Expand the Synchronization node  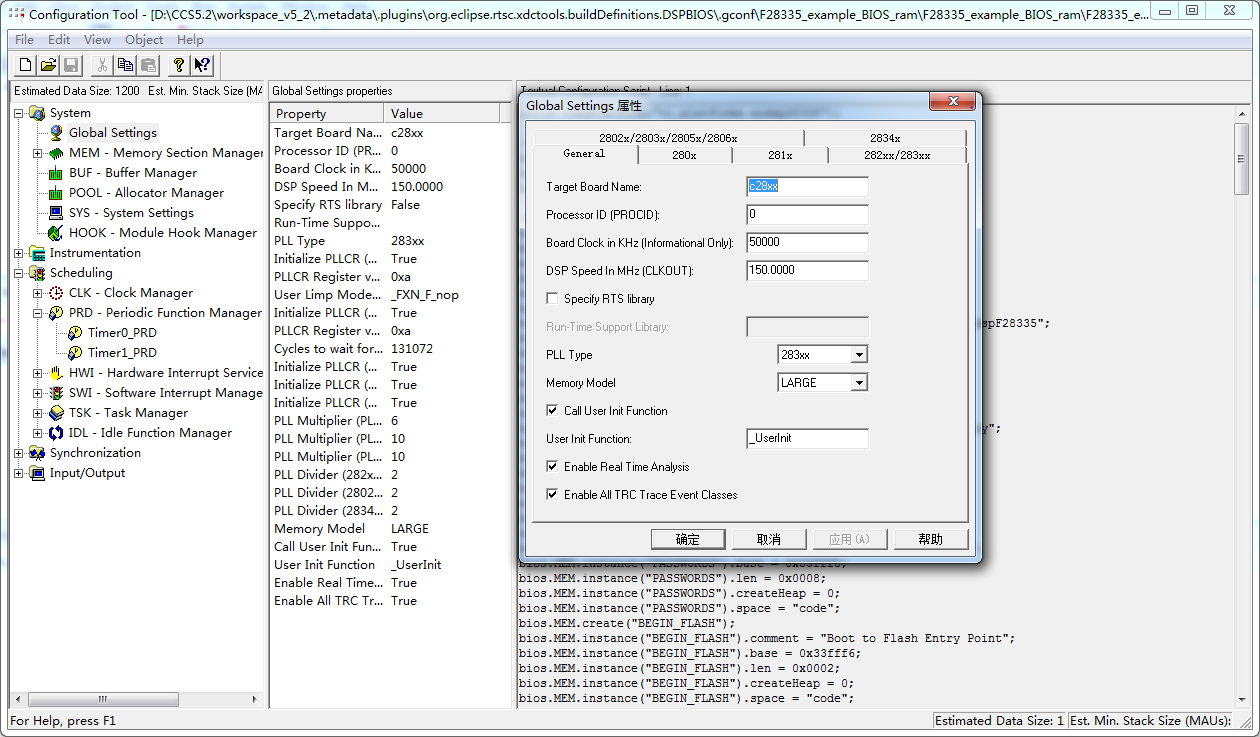19,453
